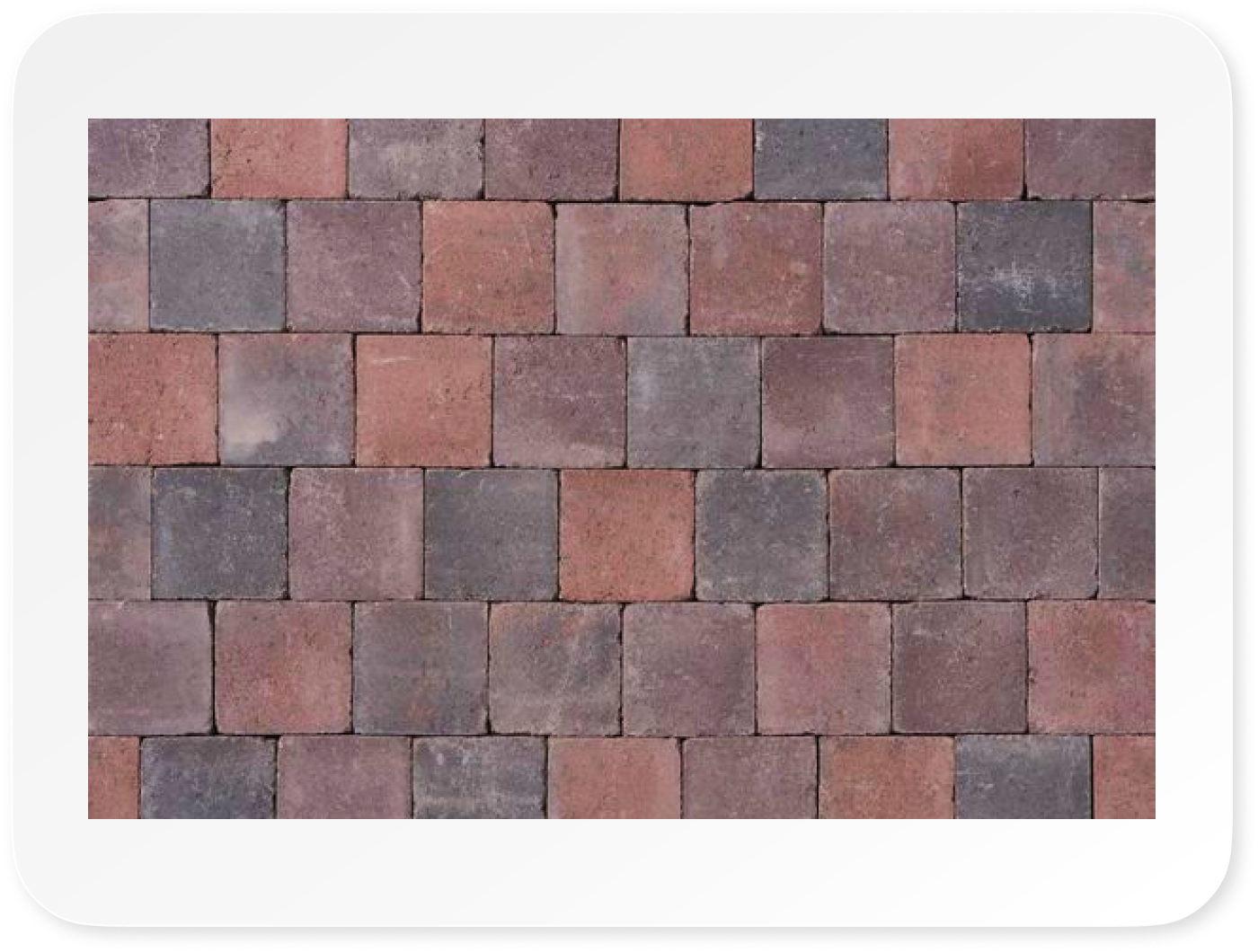This screenshot has height=952, width=1258.
Task: Pick the scuffed dark gray paver in second row
Action: tap(1023, 267)
